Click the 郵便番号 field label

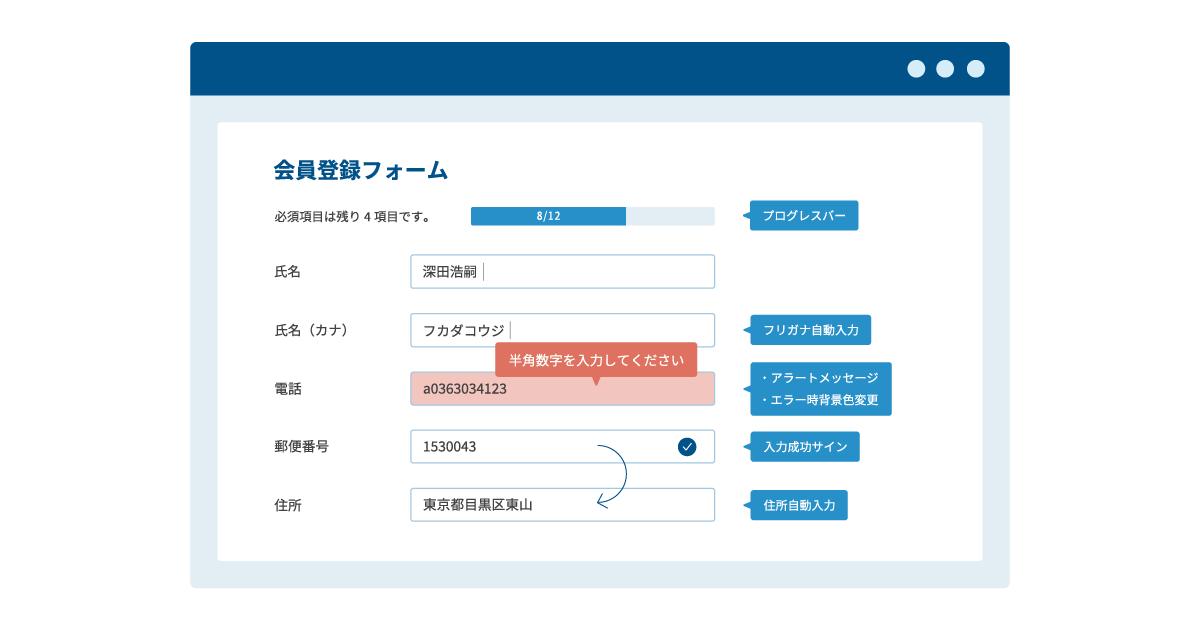pyautogui.click(x=301, y=447)
